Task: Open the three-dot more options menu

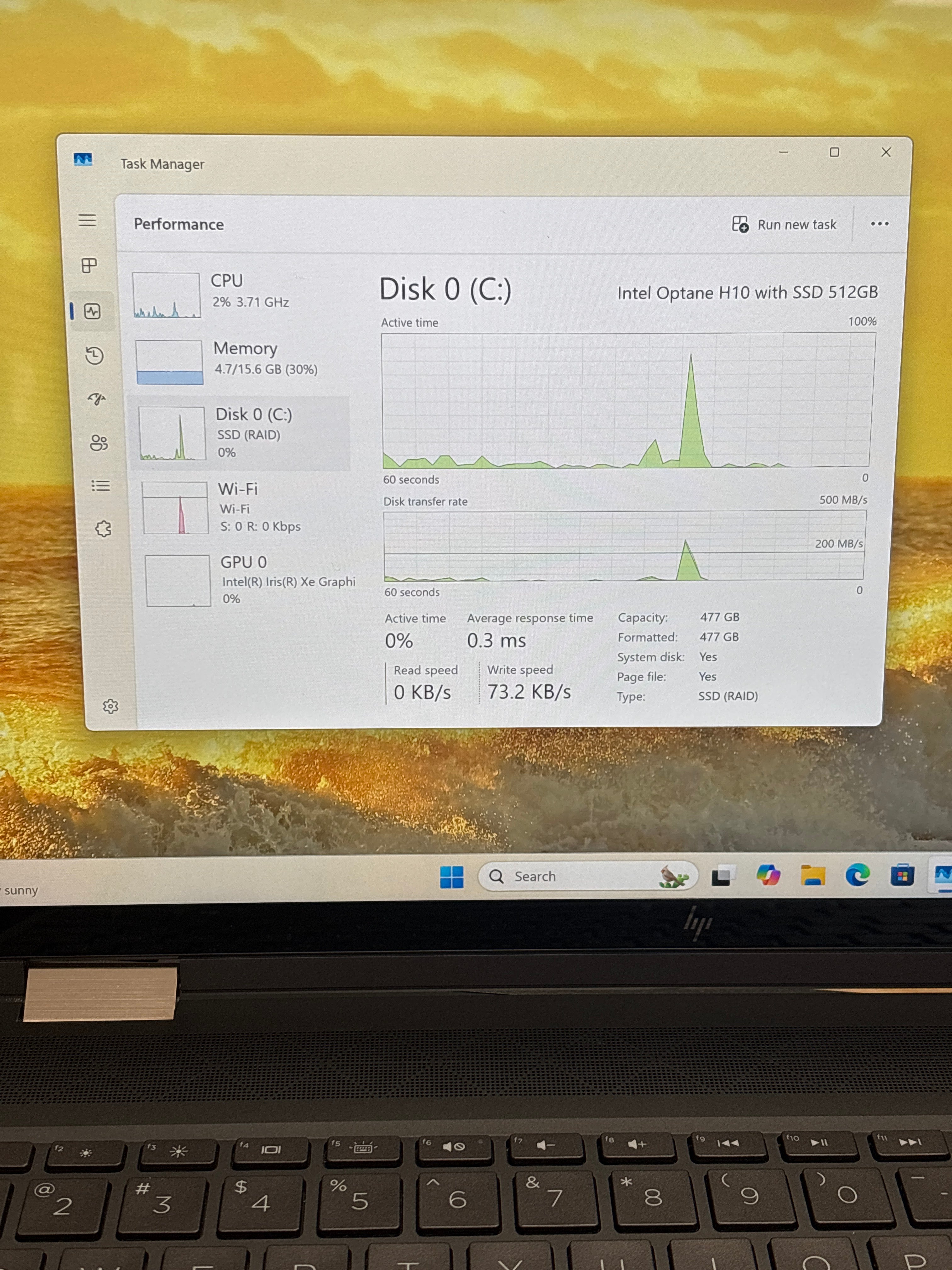Action: [879, 224]
